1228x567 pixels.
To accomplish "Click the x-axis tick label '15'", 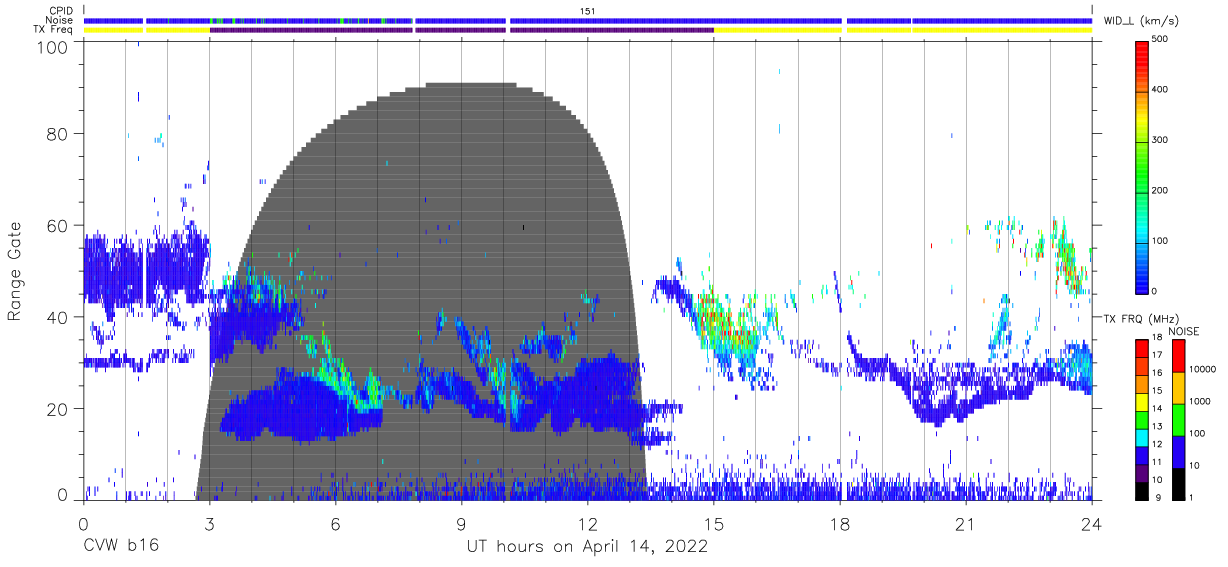I will point(714,524).
